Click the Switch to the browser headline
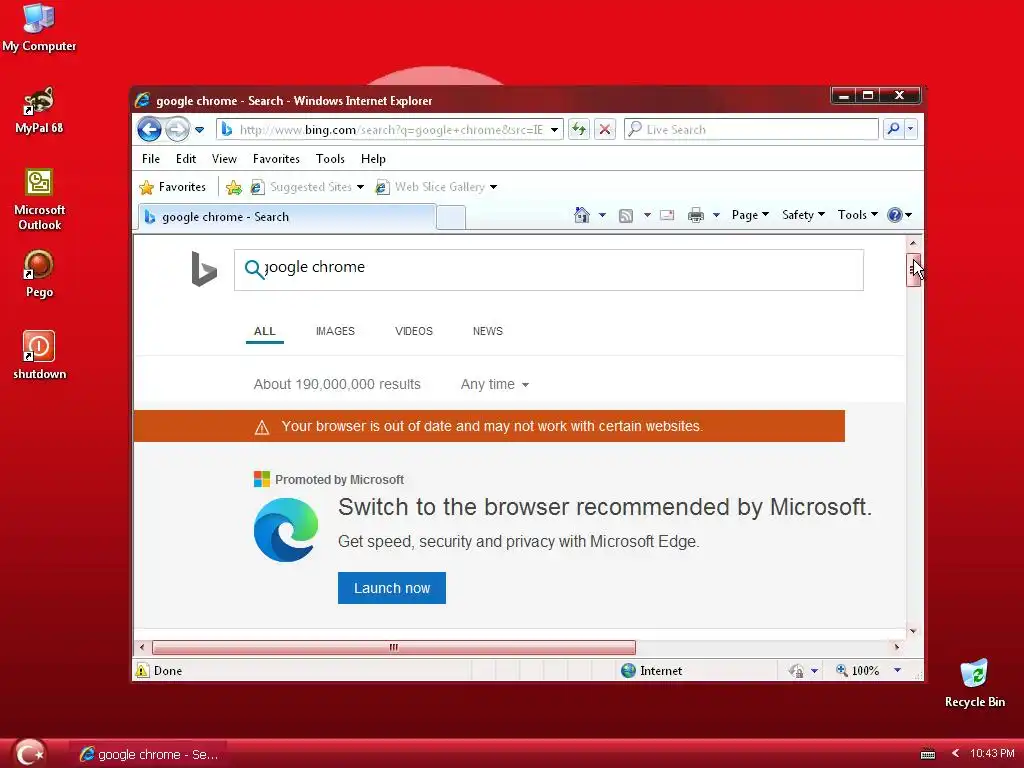The image size is (1024, 768). 605,507
